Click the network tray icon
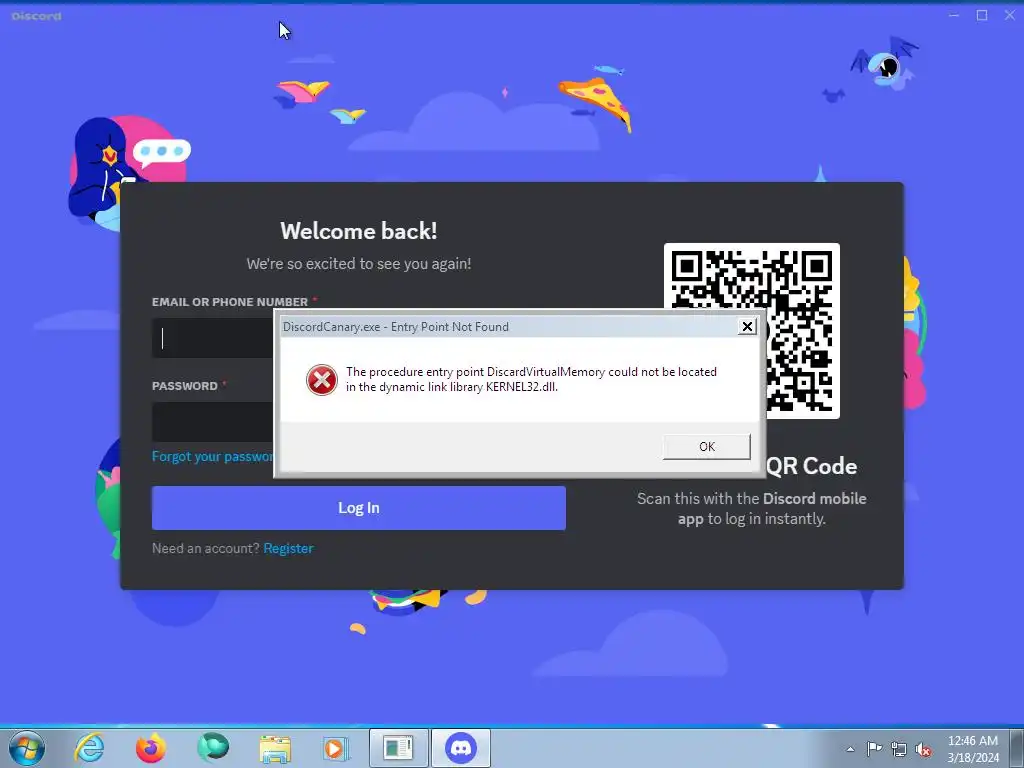Image resolution: width=1024 pixels, height=768 pixels. [x=899, y=749]
